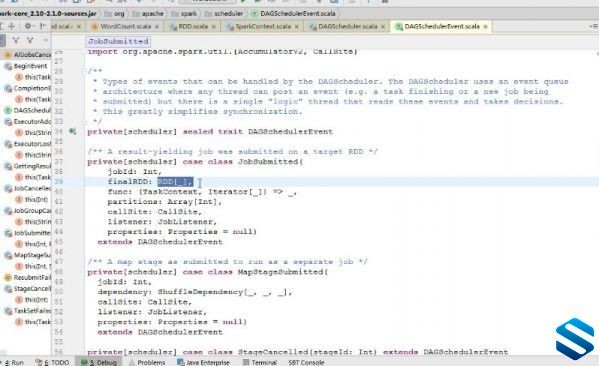Select CompletionEvent in the structure tree

(28, 88)
